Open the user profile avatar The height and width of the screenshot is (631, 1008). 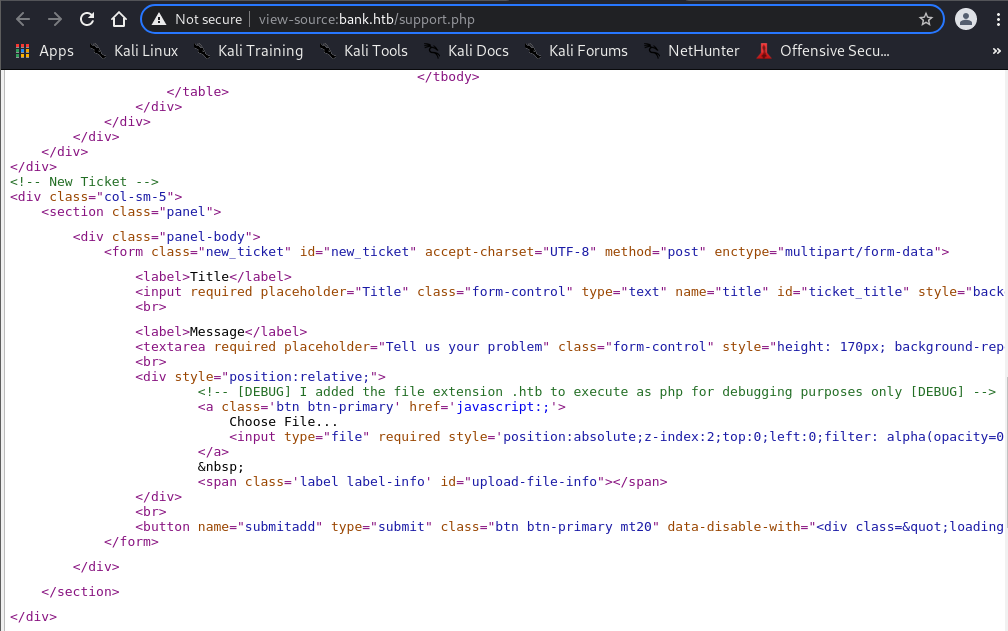pyautogui.click(x=965, y=19)
